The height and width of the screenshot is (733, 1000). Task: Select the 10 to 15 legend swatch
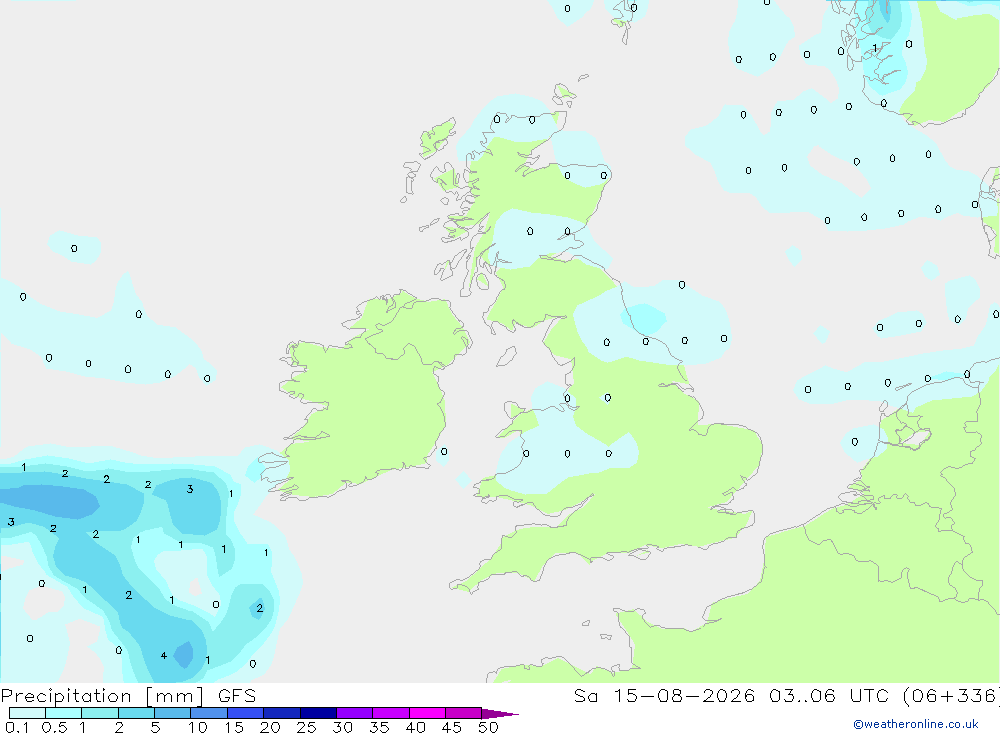(209, 713)
